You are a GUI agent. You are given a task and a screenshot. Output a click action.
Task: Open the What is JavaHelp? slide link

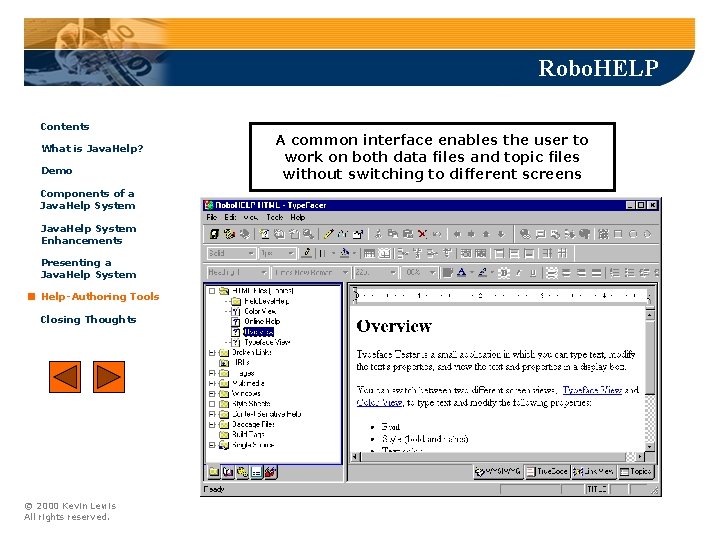92,149
